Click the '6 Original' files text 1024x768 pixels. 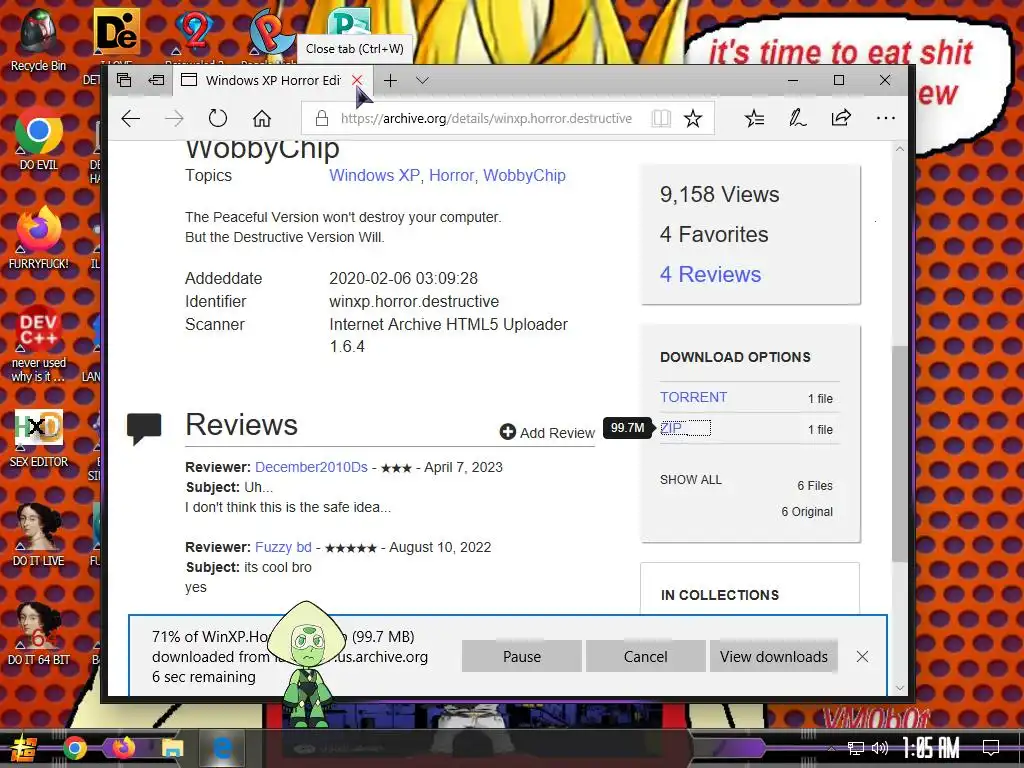(807, 512)
